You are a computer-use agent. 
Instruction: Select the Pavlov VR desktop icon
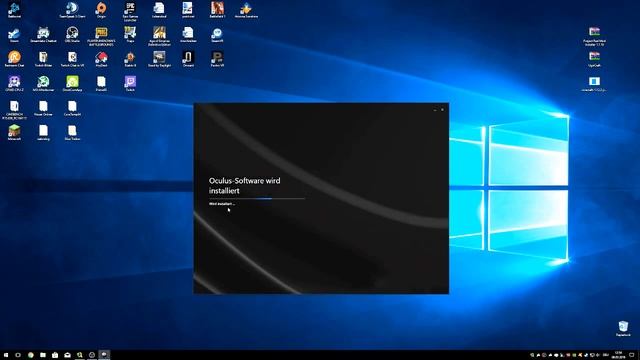click(217, 59)
